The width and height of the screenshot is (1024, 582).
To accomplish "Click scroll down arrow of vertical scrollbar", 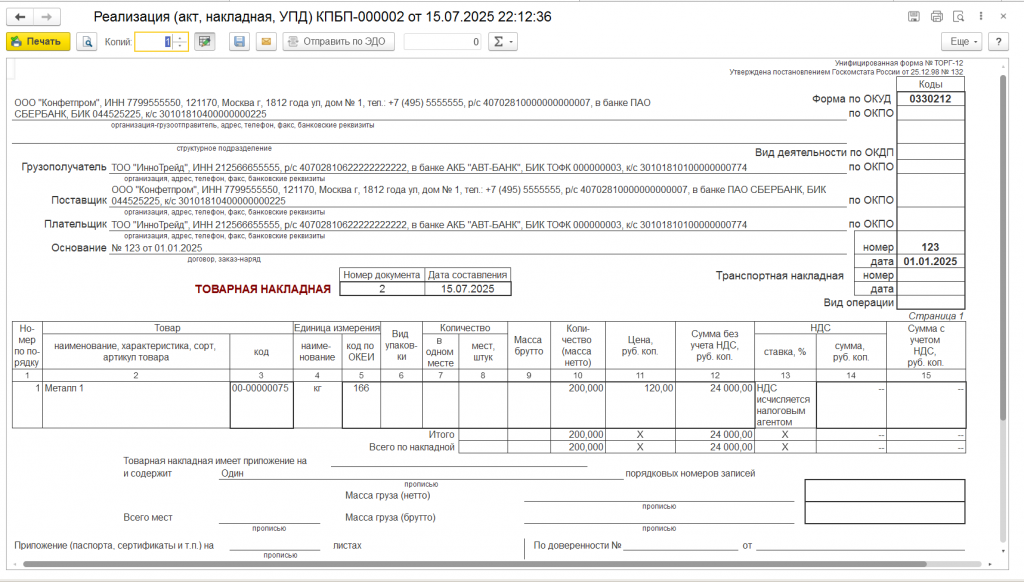I will 1003,552.
